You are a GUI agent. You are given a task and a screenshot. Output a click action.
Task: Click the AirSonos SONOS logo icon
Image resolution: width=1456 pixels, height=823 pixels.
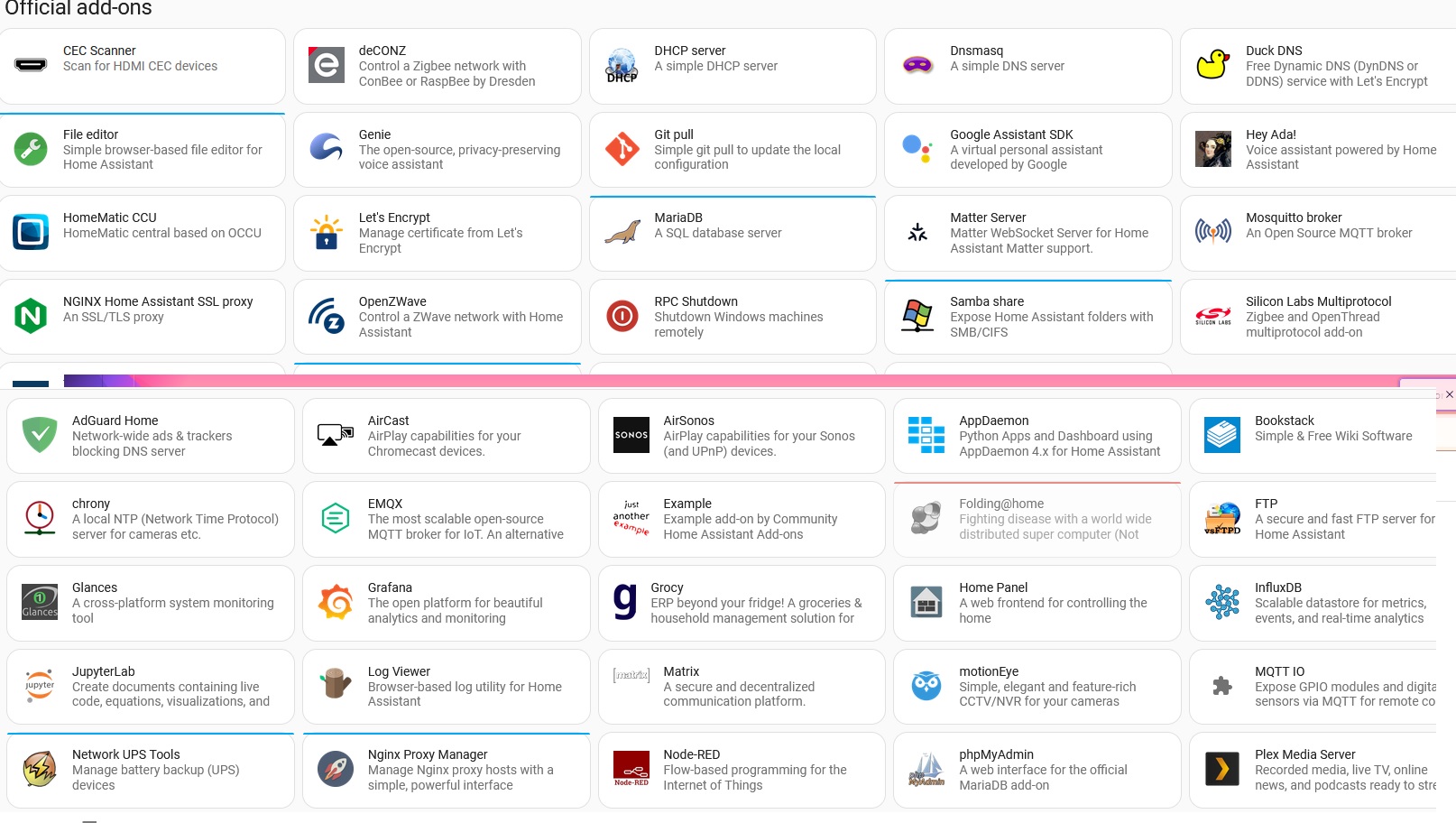[x=631, y=435]
